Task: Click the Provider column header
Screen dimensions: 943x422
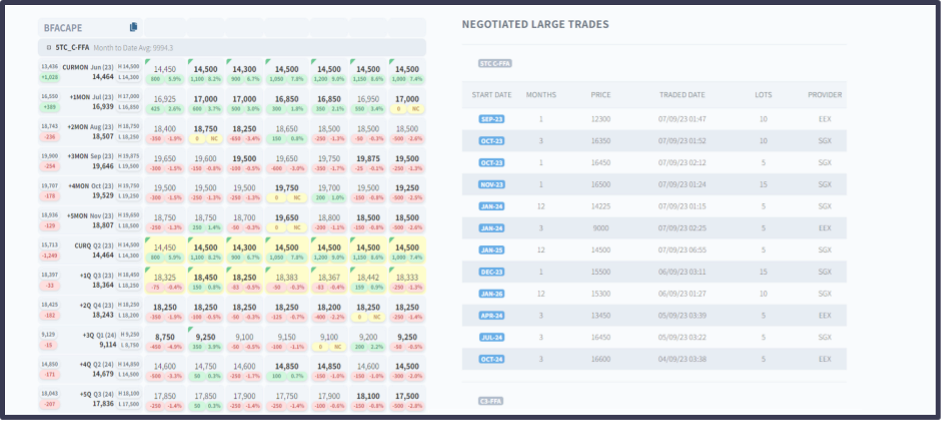Action: pyautogui.click(x=824, y=95)
